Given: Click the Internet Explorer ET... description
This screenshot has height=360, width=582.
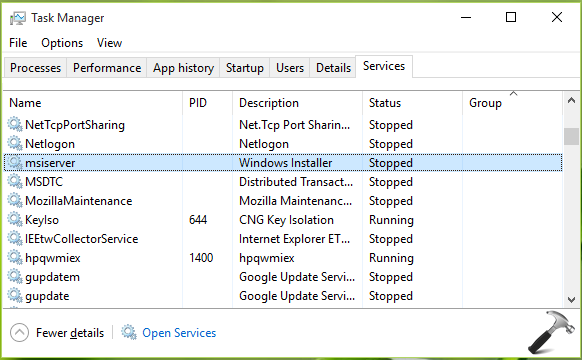Looking at the screenshot, I should coord(294,239).
